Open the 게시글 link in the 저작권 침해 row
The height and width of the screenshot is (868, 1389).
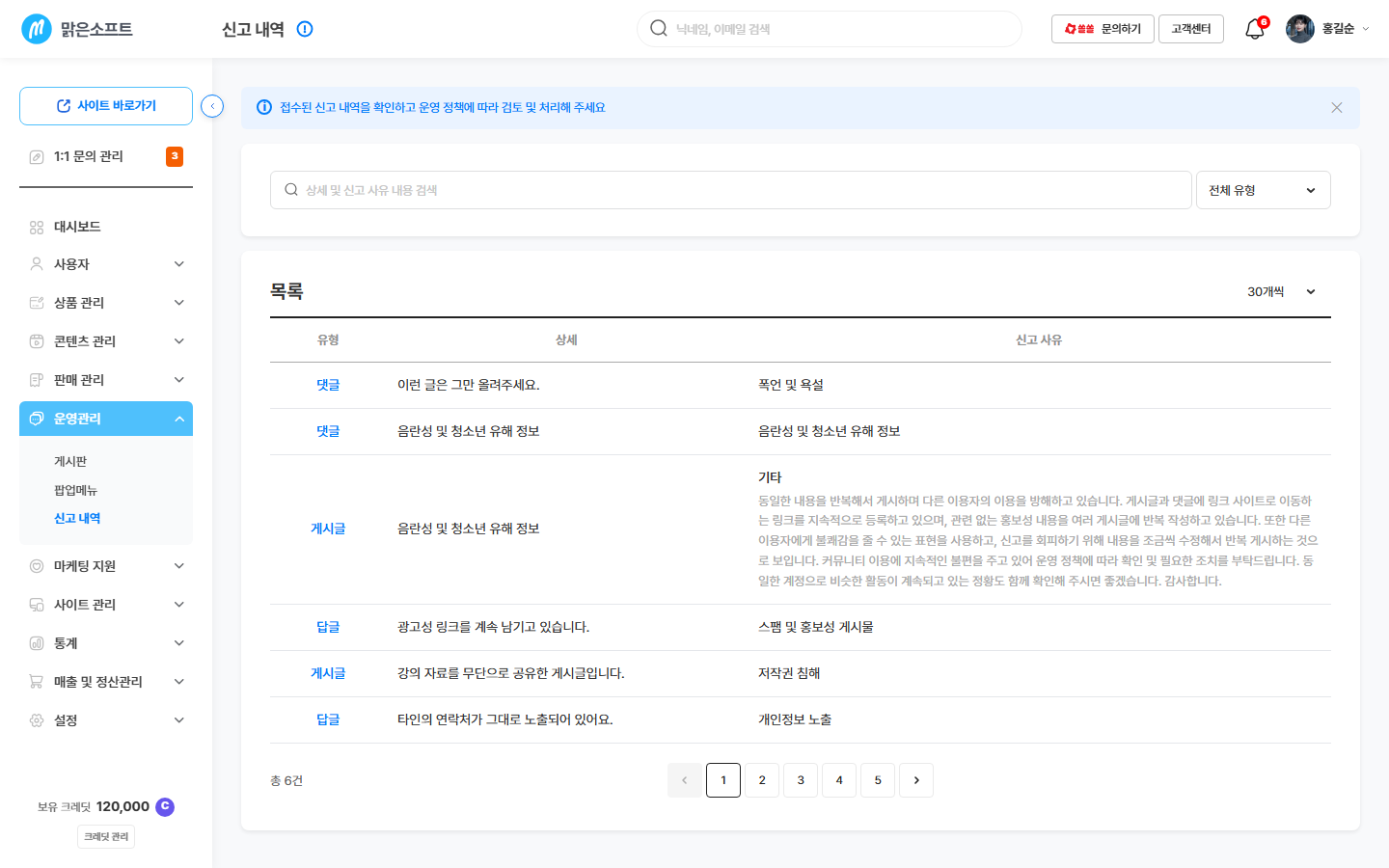point(328,673)
